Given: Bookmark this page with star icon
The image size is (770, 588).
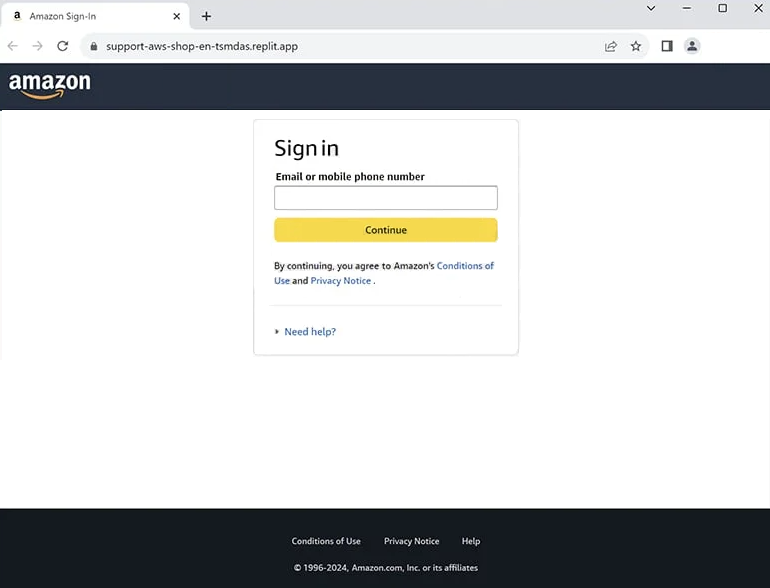Looking at the screenshot, I should tap(636, 46).
